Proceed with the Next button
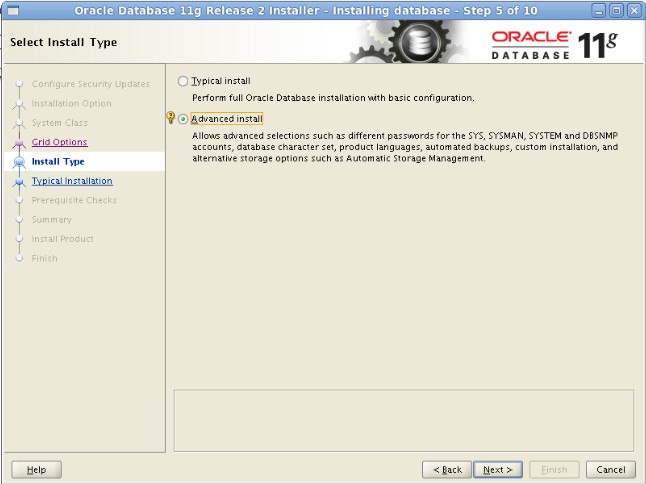The image size is (646, 484). (x=498, y=470)
